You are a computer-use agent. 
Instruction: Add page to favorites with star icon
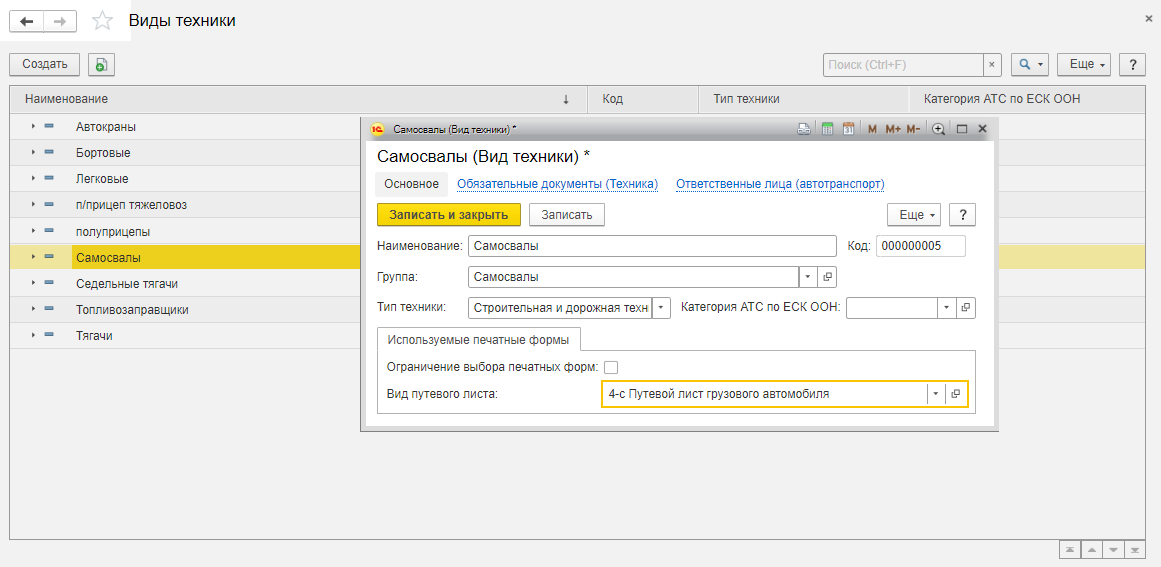coord(102,21)
